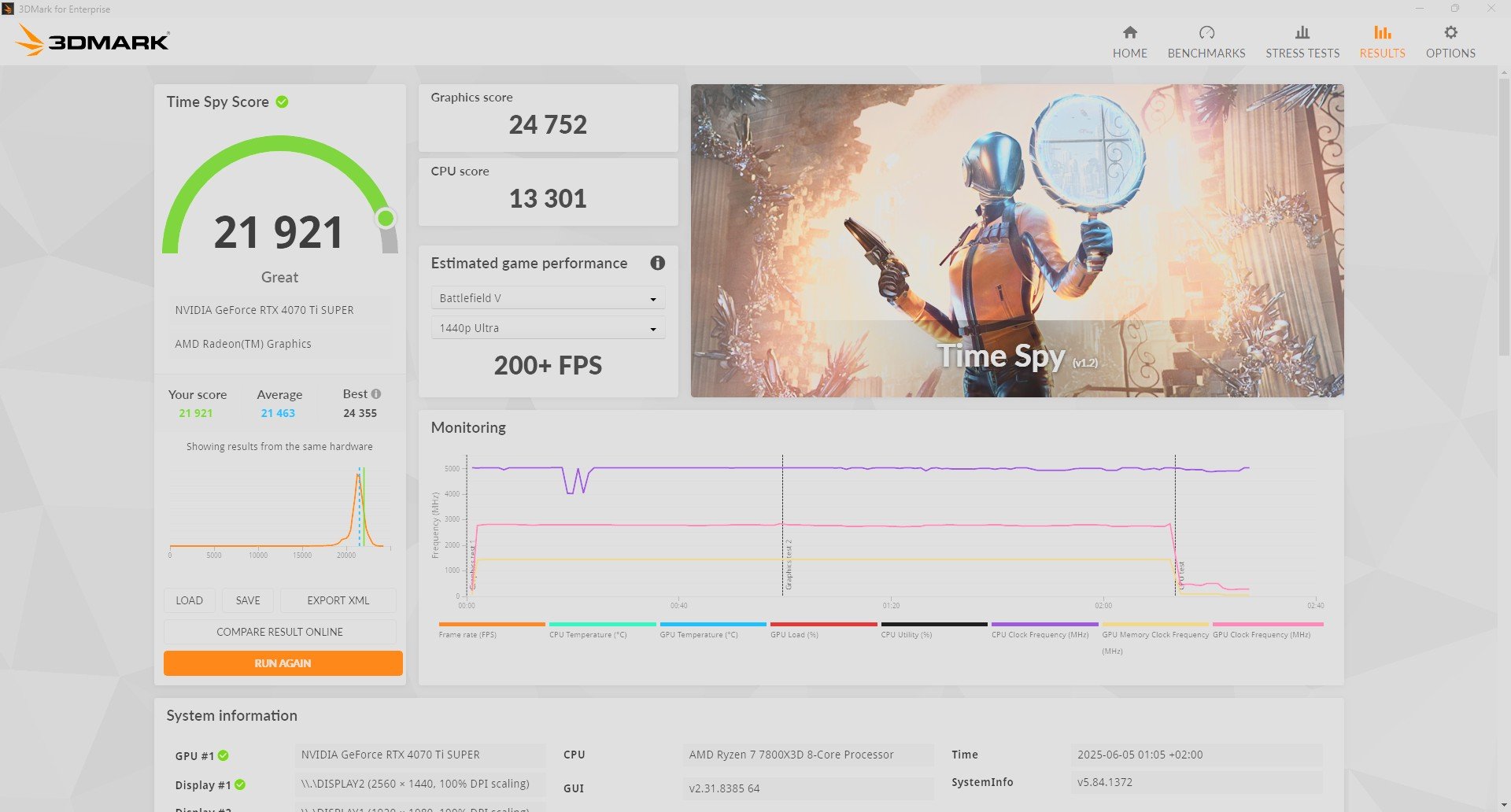
Task: Toggle GPU Memory Clock Frequency legend
Action: pyautogui.click(x=1154, y=637)
